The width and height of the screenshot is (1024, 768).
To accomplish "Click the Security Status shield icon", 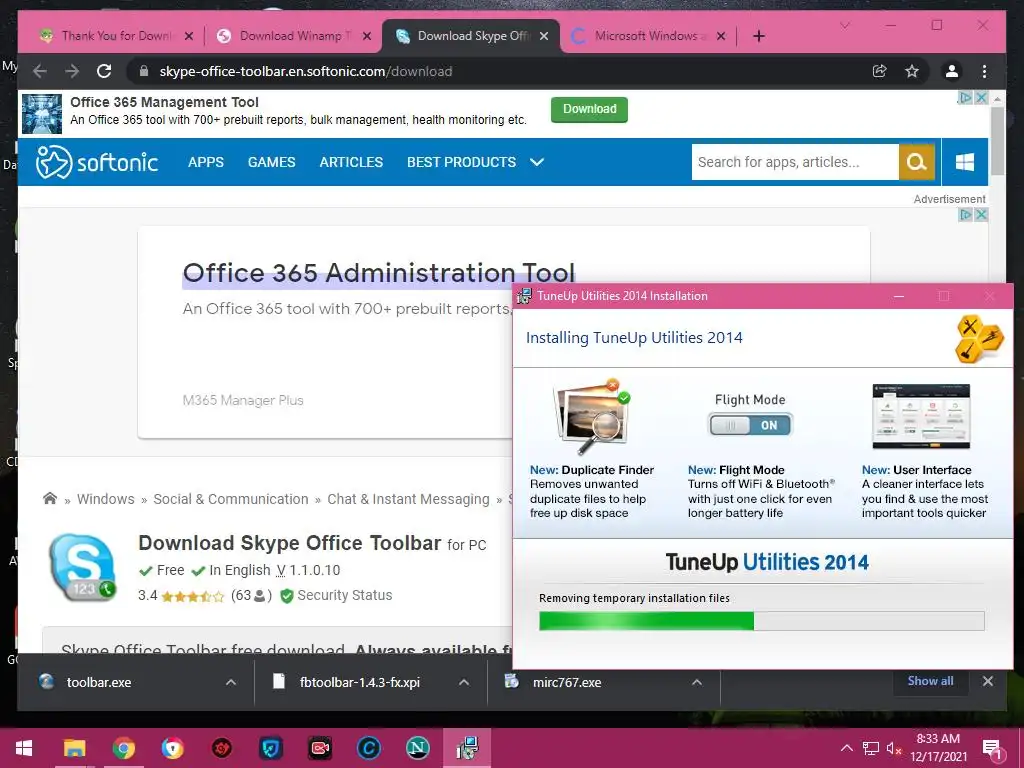I will [286, 596].
